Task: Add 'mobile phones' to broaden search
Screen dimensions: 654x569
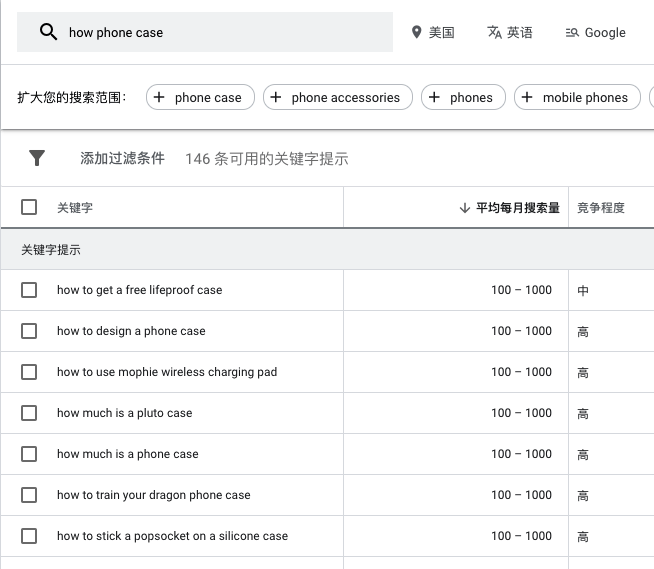Action: pyautogui.click(x=577, y=97)
